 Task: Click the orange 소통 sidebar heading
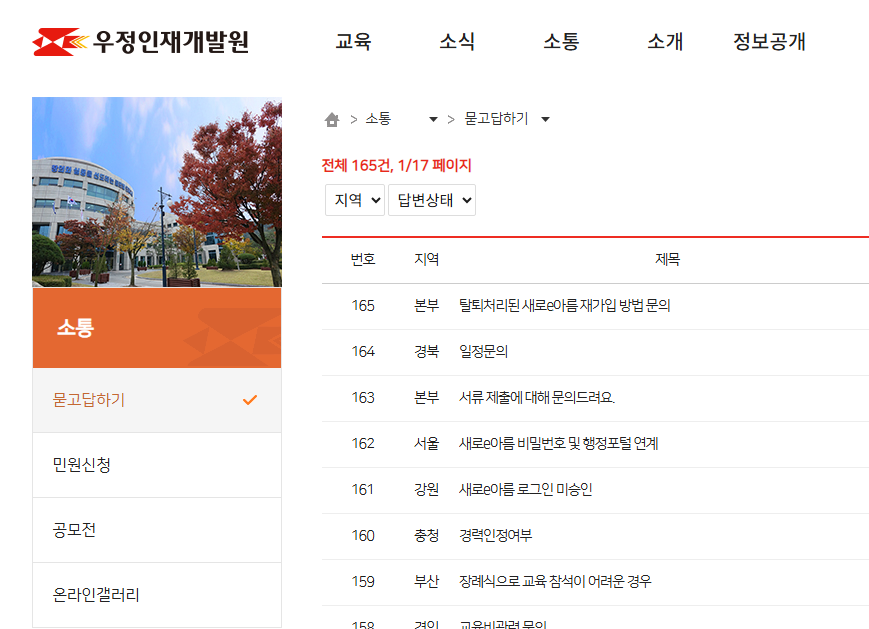coord(157,328)
